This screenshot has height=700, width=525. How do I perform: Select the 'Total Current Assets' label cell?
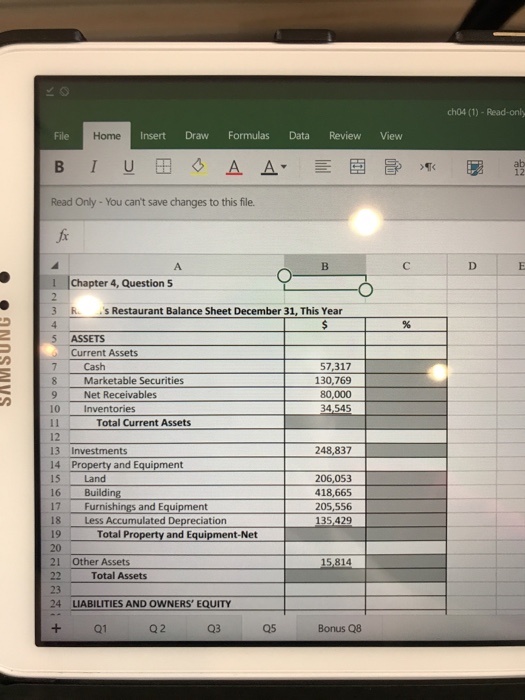[177, 422]
